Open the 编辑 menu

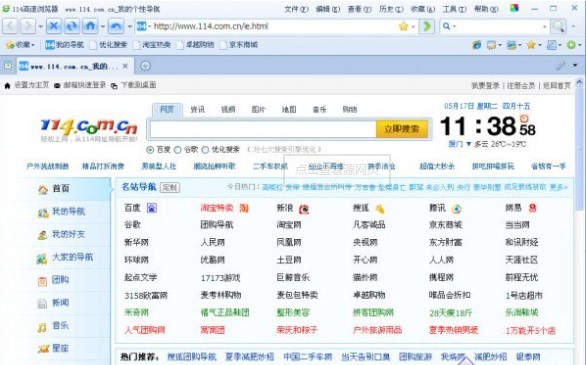pos(328,9)
